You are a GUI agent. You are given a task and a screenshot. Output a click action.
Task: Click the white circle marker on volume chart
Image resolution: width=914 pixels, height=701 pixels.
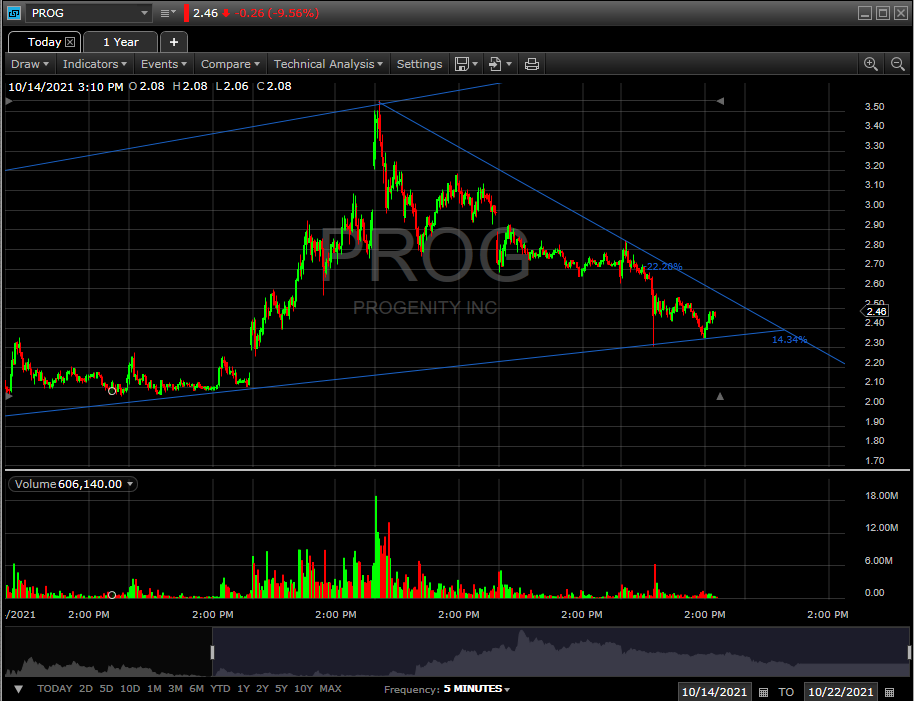pos(112,595)
